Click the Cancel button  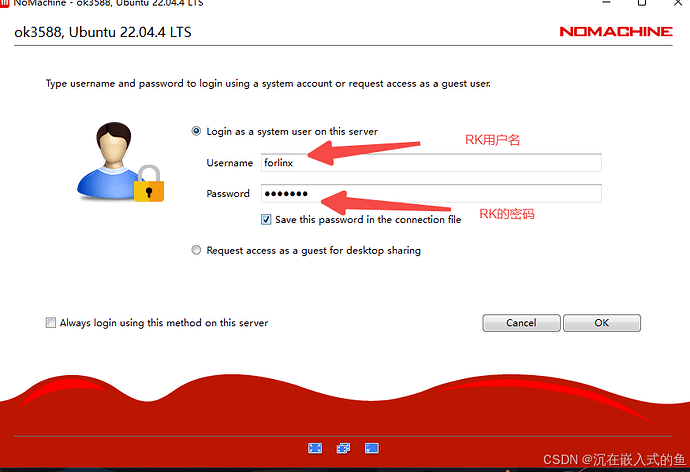tap(521, 323)
